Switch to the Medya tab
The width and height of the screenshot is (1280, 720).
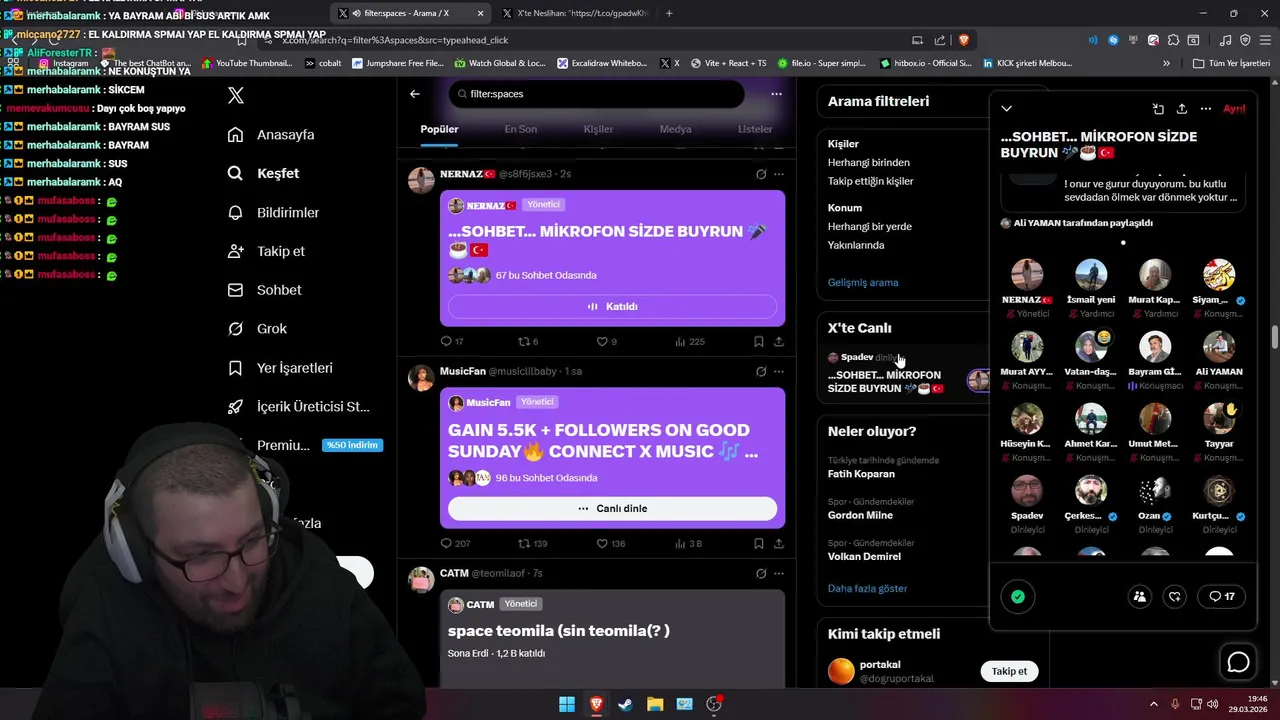(x=675, y=129)
